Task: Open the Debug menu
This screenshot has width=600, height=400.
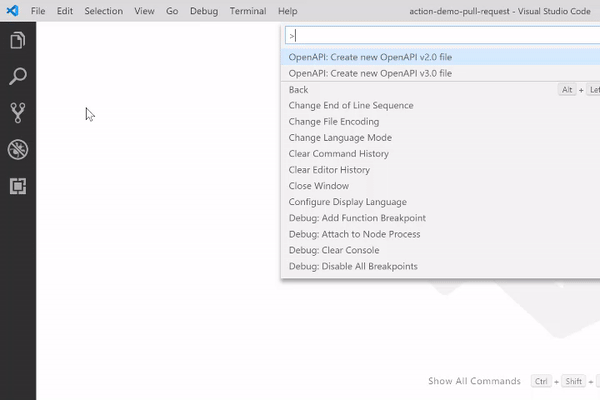Action: coord(204,11)
